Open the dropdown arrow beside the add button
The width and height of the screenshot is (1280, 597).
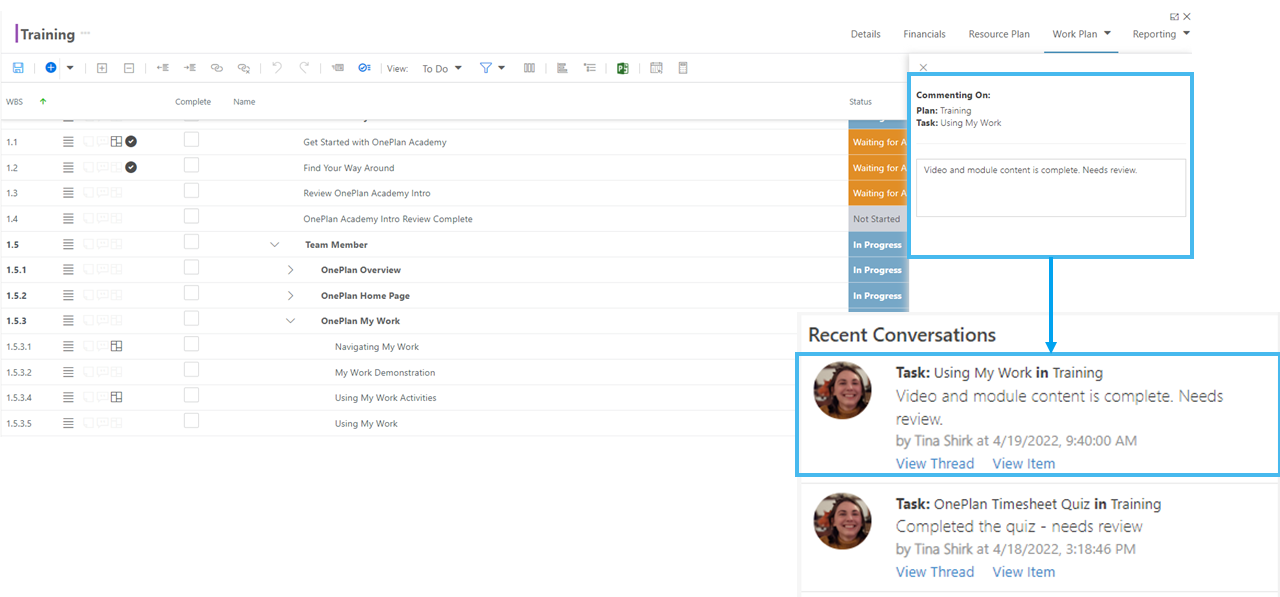coord(70,68)
